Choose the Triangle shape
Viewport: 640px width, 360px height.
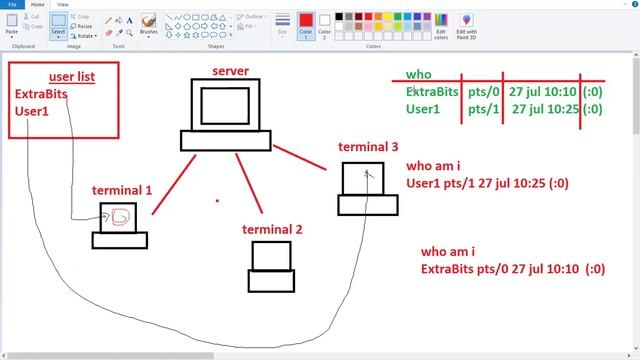(223, 18)
